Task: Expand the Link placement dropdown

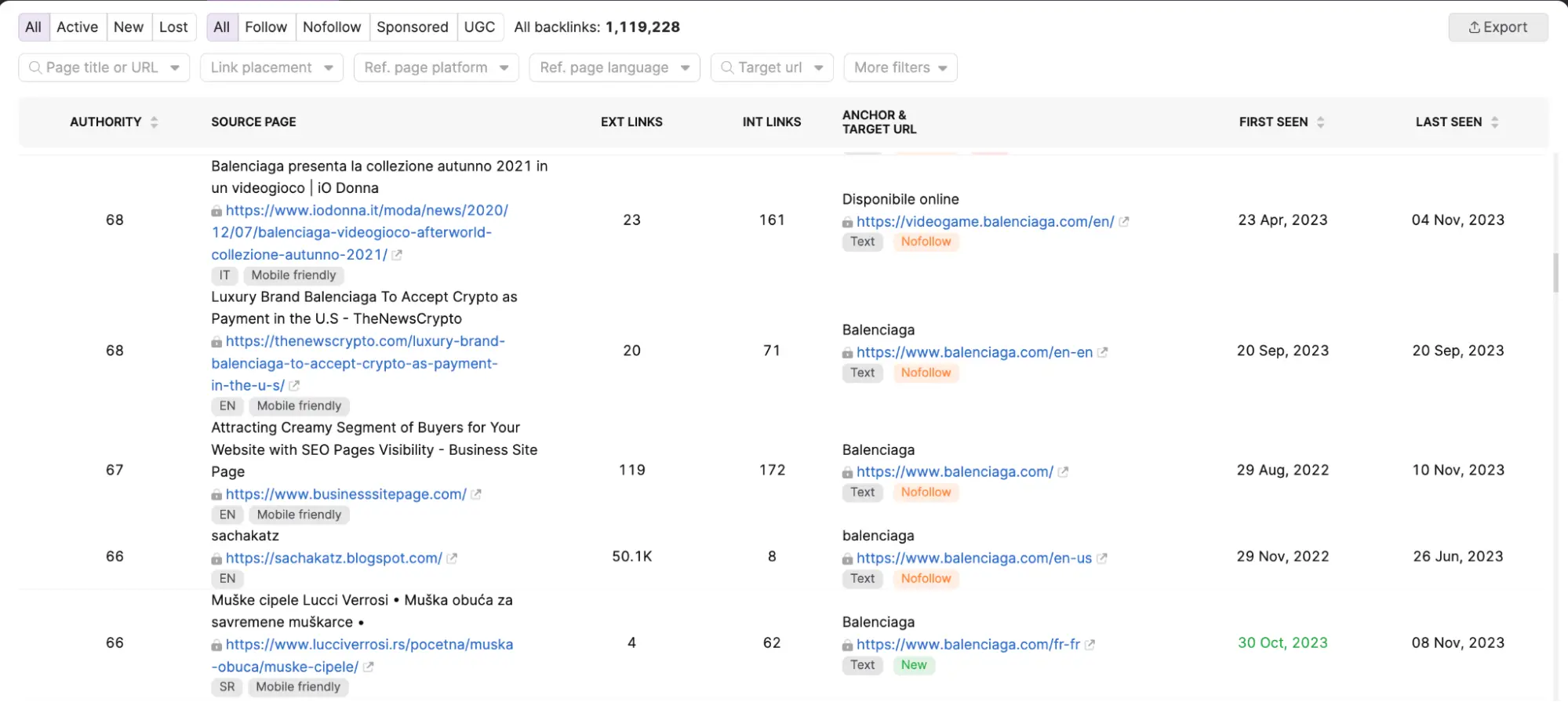Action: tap(271, 68)
